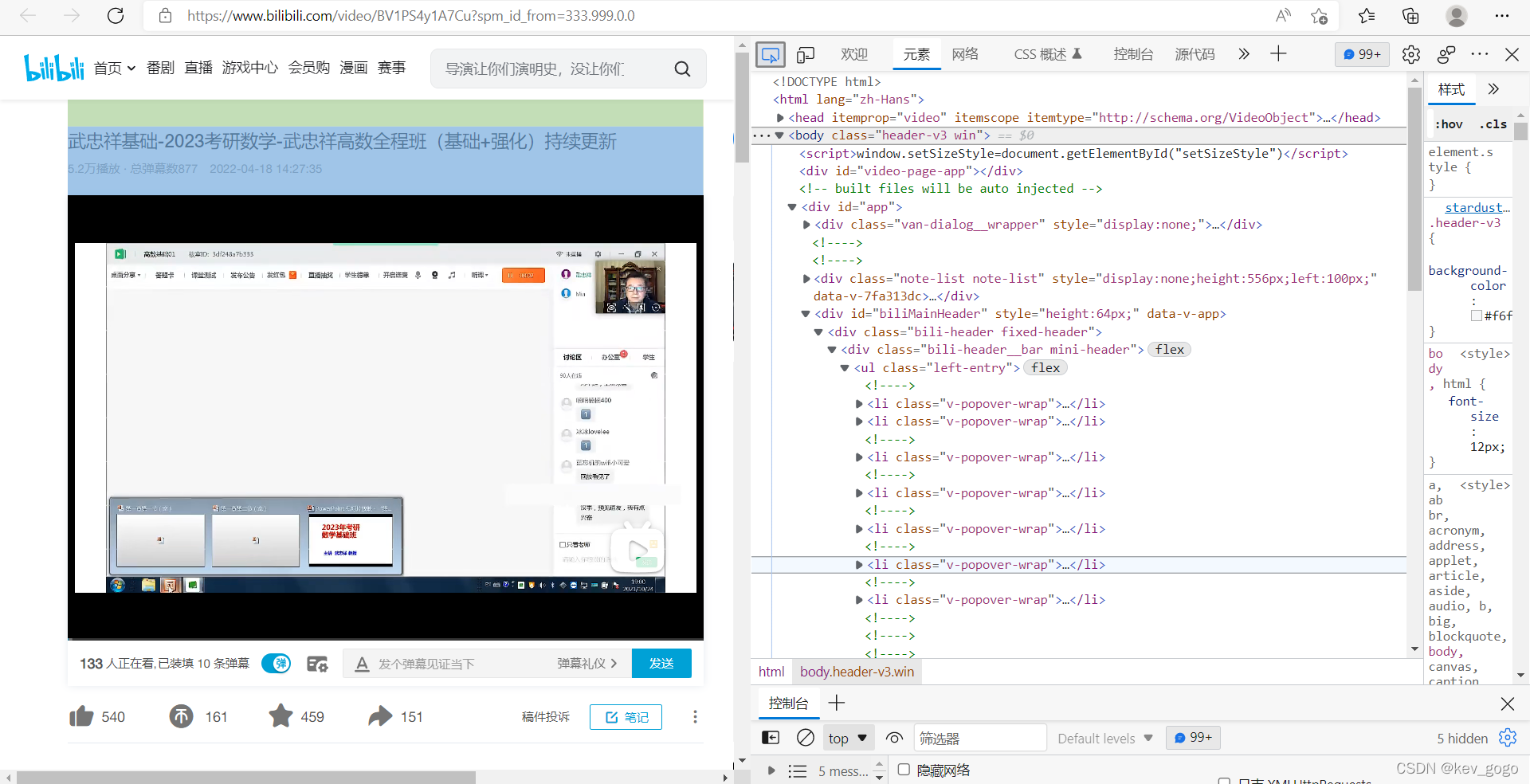1530x784 pixels.
Task: Open danmaku settings icon
Action: click(317, 664)
